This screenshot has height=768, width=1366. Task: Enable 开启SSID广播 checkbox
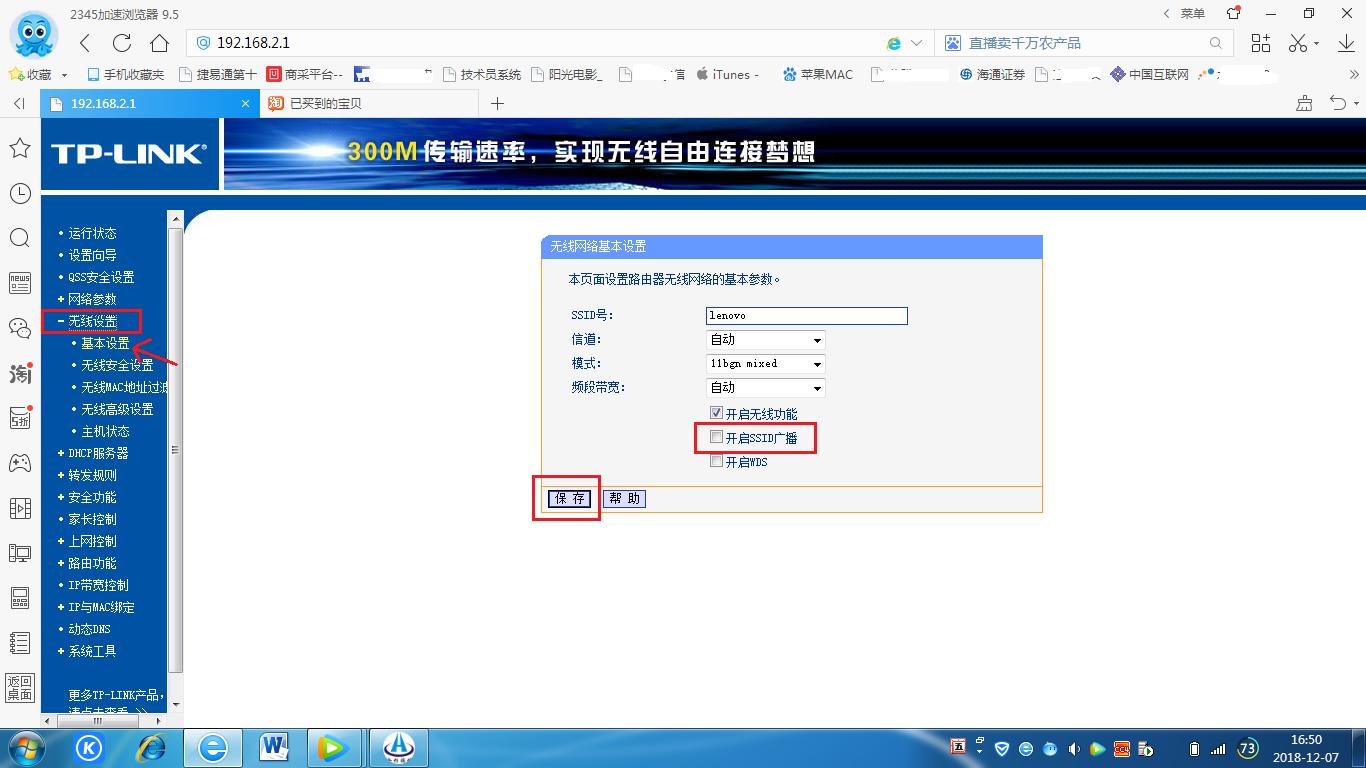pos(716,437)
